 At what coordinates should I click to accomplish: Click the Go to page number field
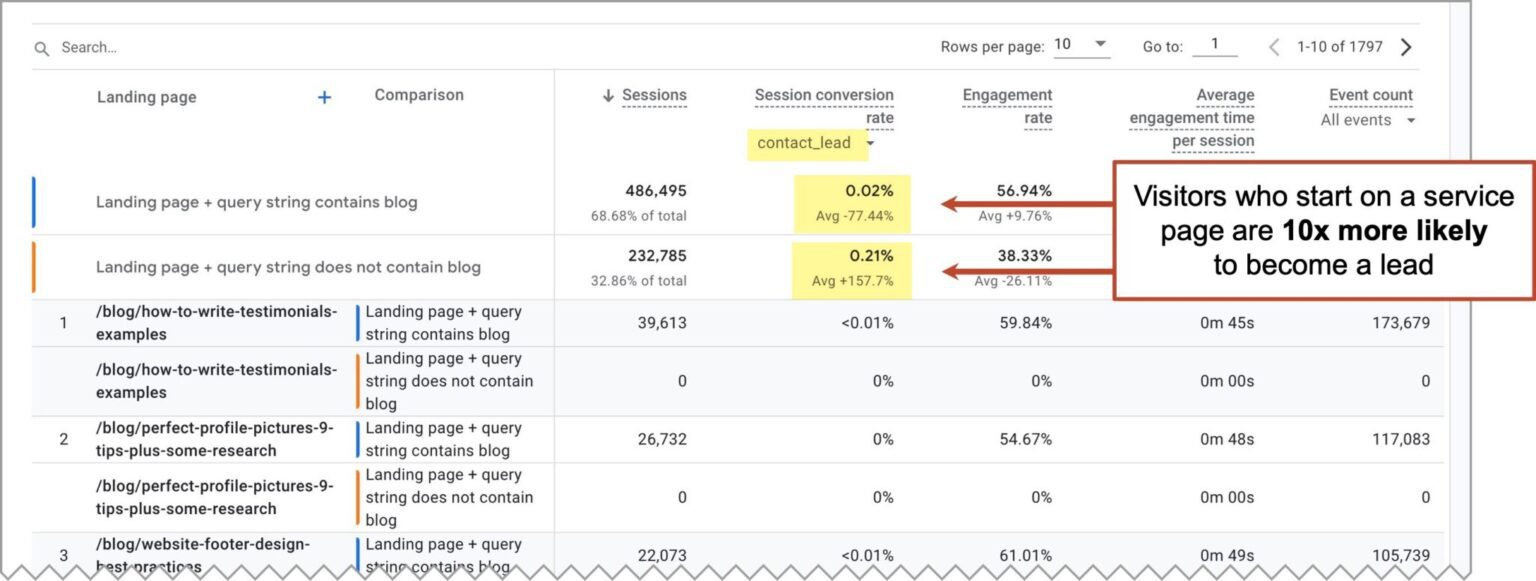pos(1216,46)
